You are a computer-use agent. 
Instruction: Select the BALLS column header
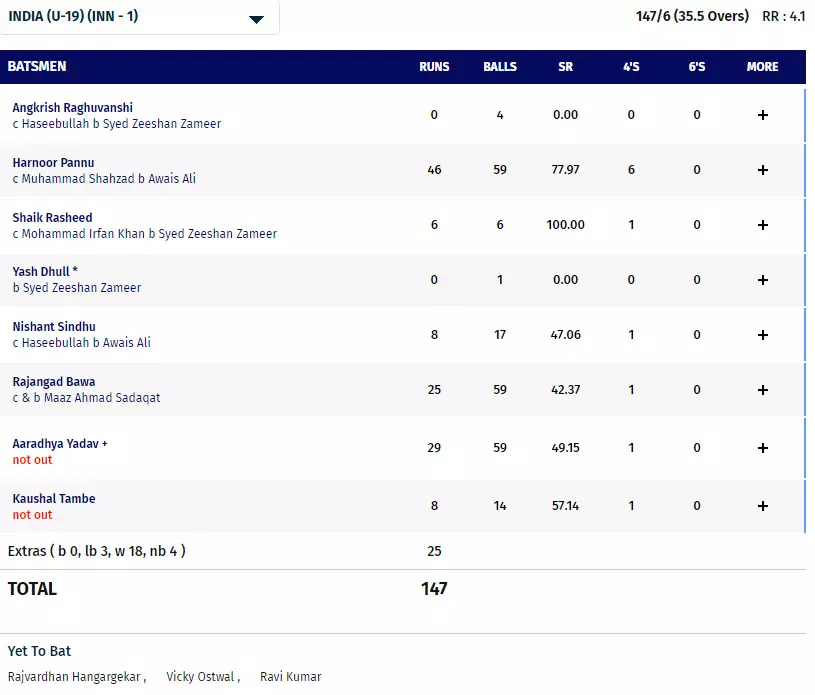pos(500,67)
